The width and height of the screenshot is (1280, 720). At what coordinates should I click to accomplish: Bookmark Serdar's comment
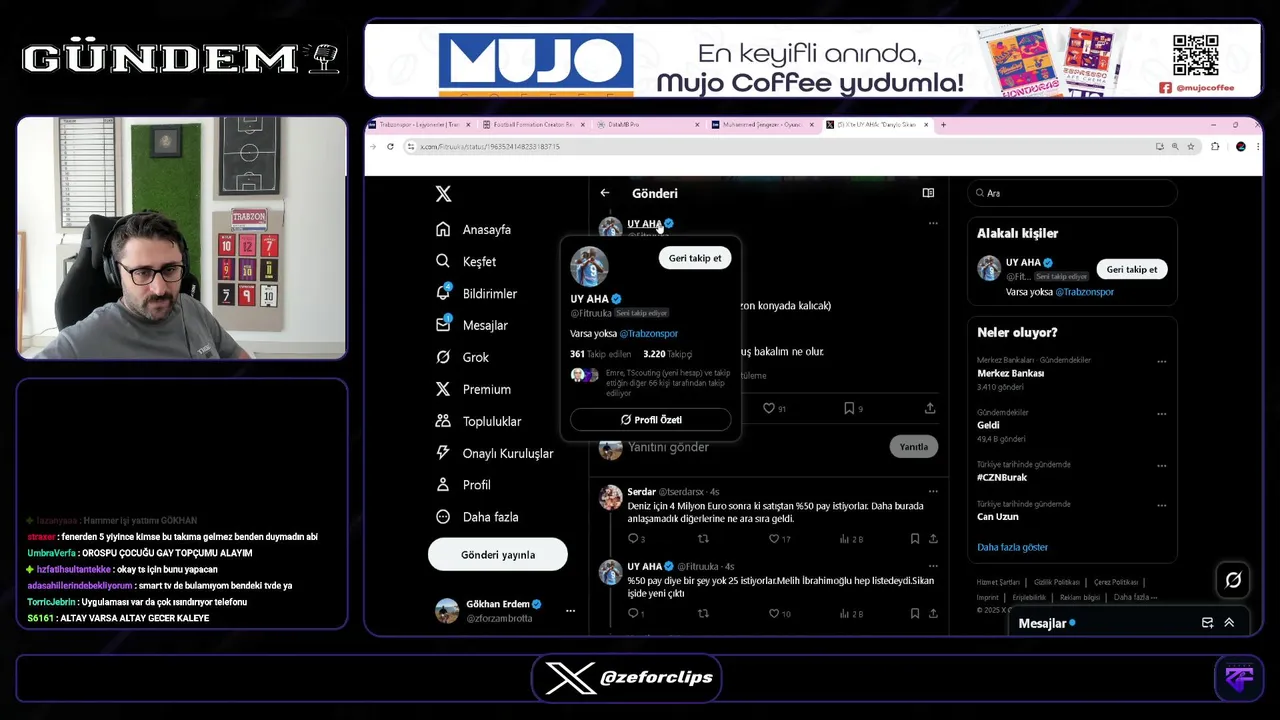pyautogui.click(x=915, y=539)
